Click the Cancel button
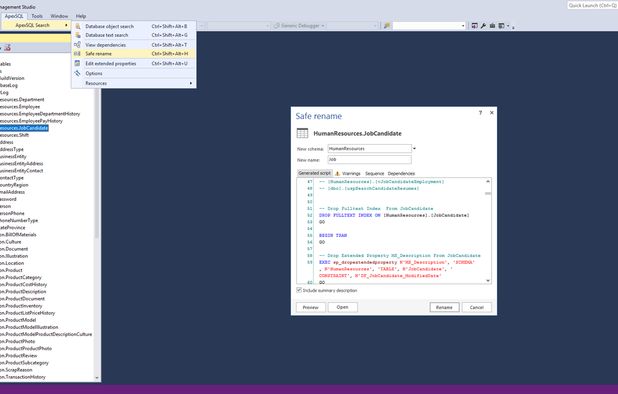Screen dimensions: 618x394 [x=477, y=307]
